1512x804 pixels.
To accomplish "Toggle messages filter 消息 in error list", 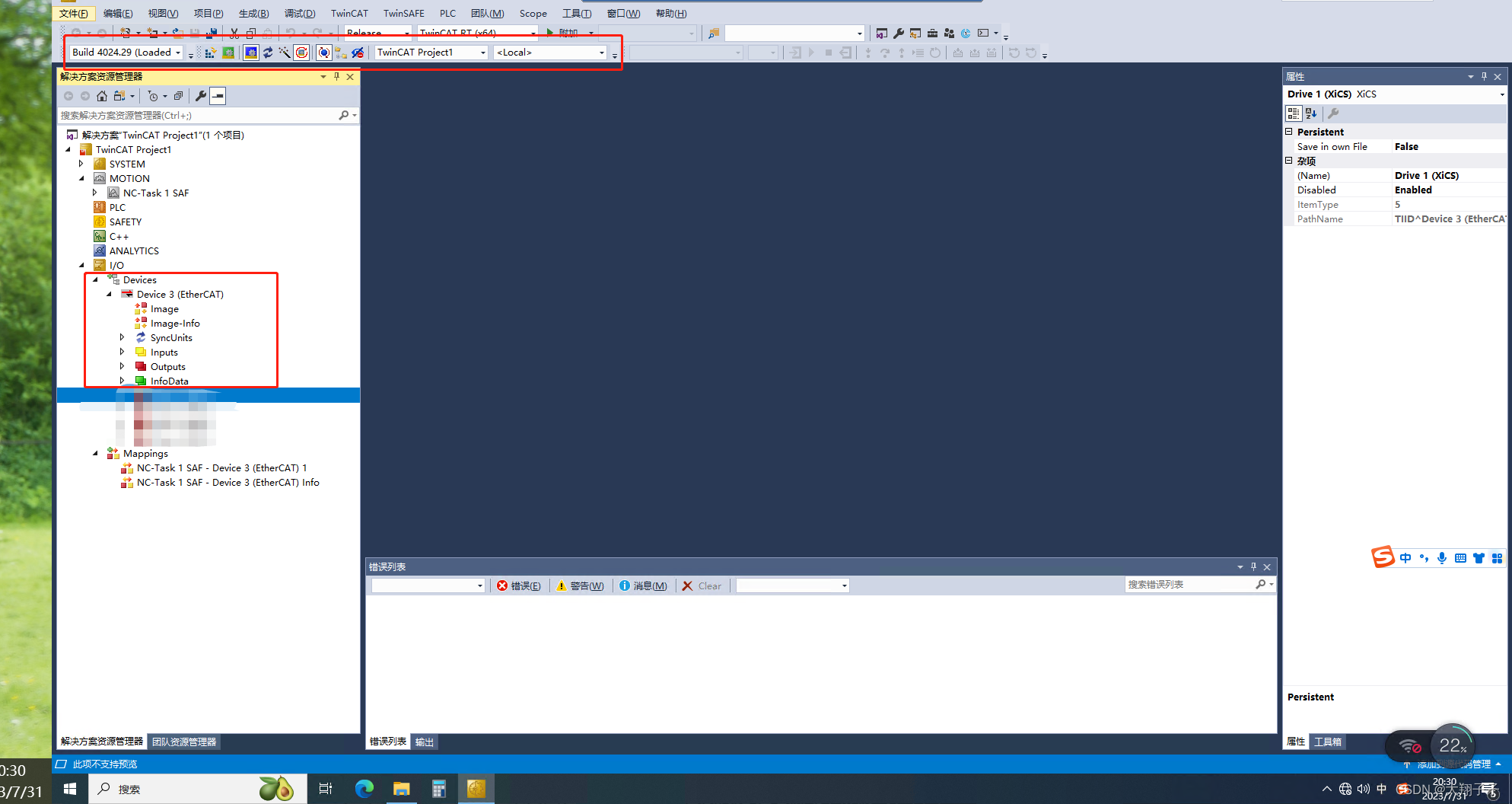I will 643,585.
